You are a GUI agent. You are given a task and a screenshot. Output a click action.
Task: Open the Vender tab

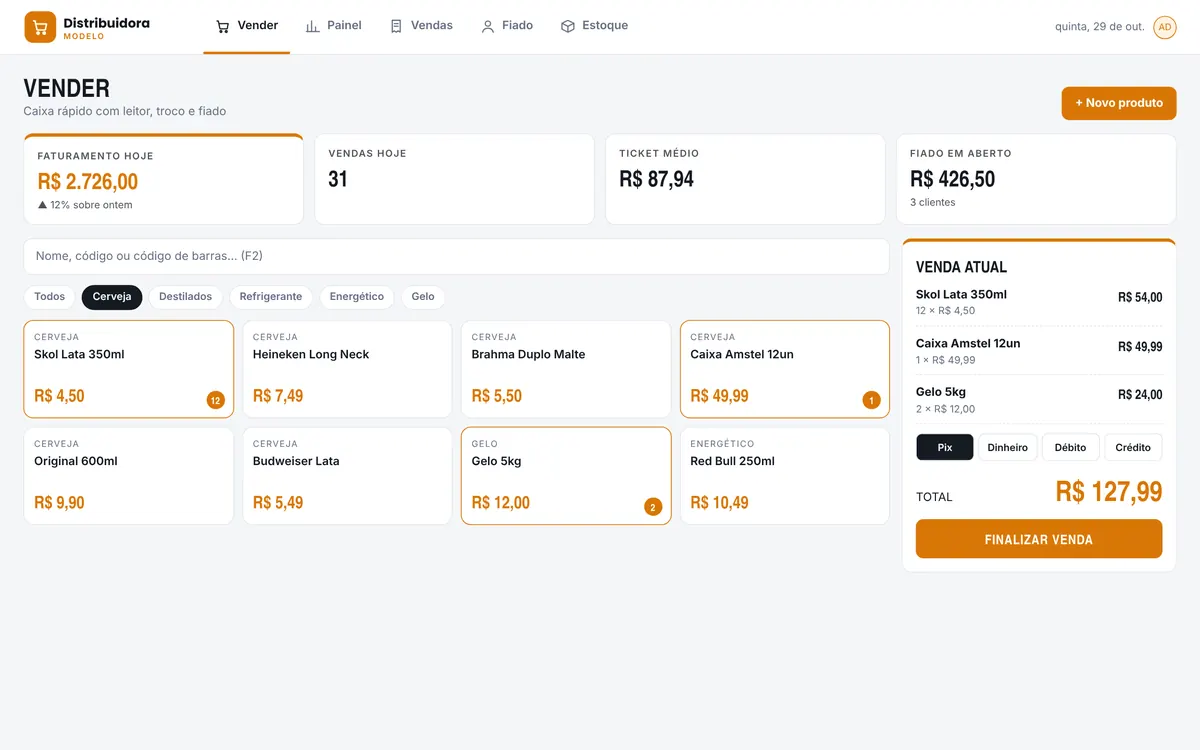pos(247,26)
